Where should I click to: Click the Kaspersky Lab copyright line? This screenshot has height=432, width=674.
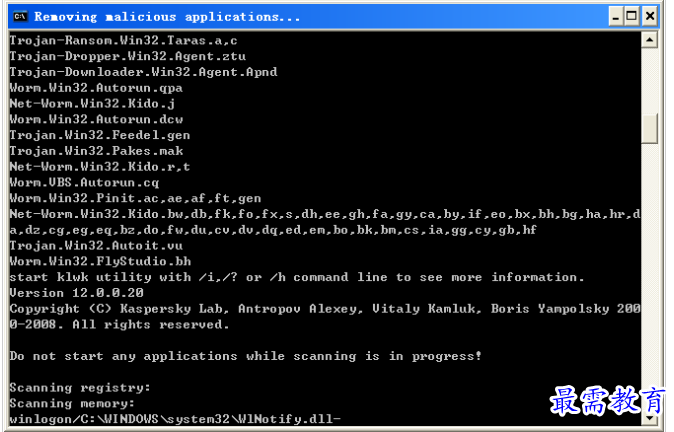click(325, 316)
